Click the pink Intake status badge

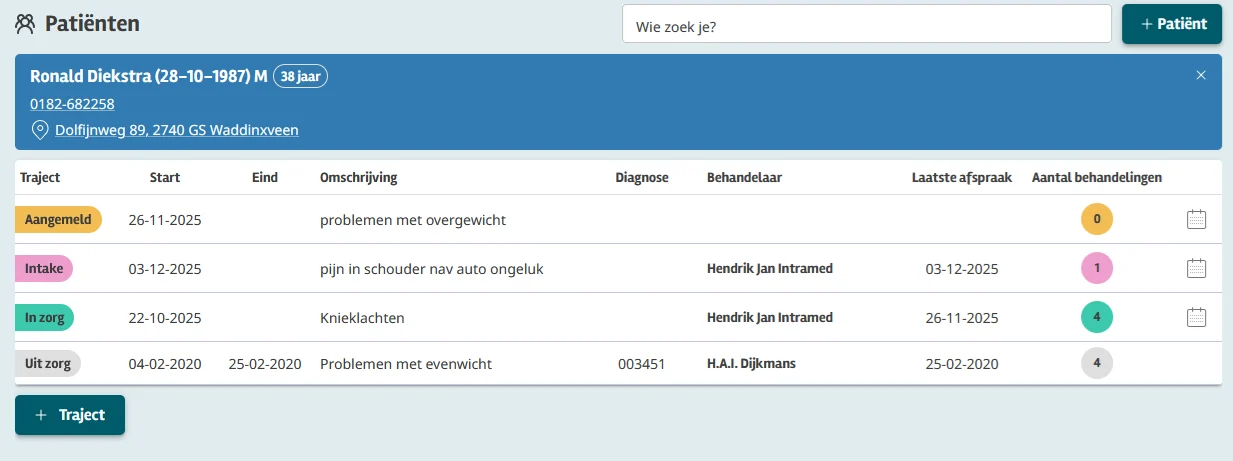click(x=44, y=268)
